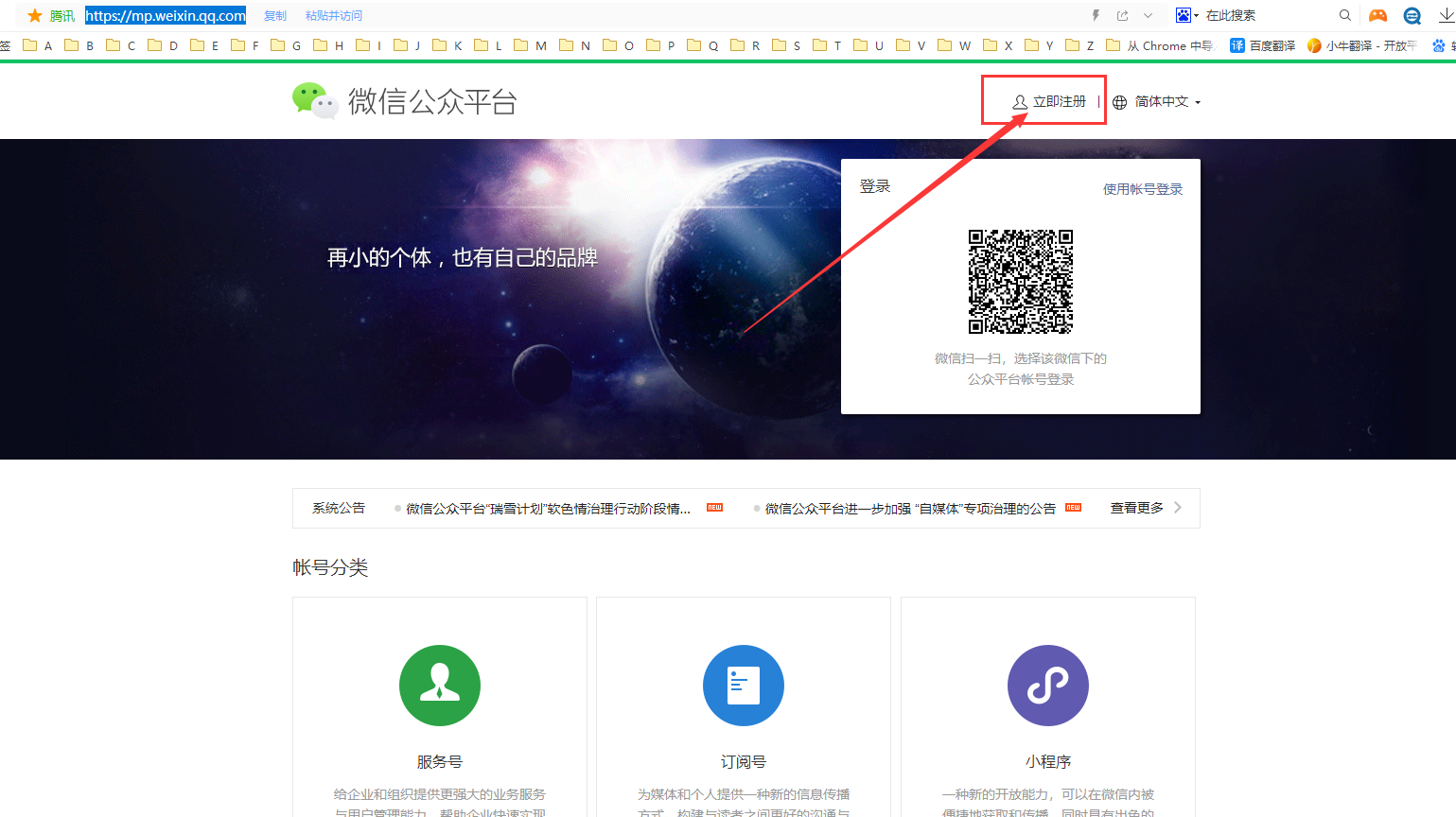Click the 帐号分类 heading
This screenshot has height=817, width=1456.
(x=330, y=567)
